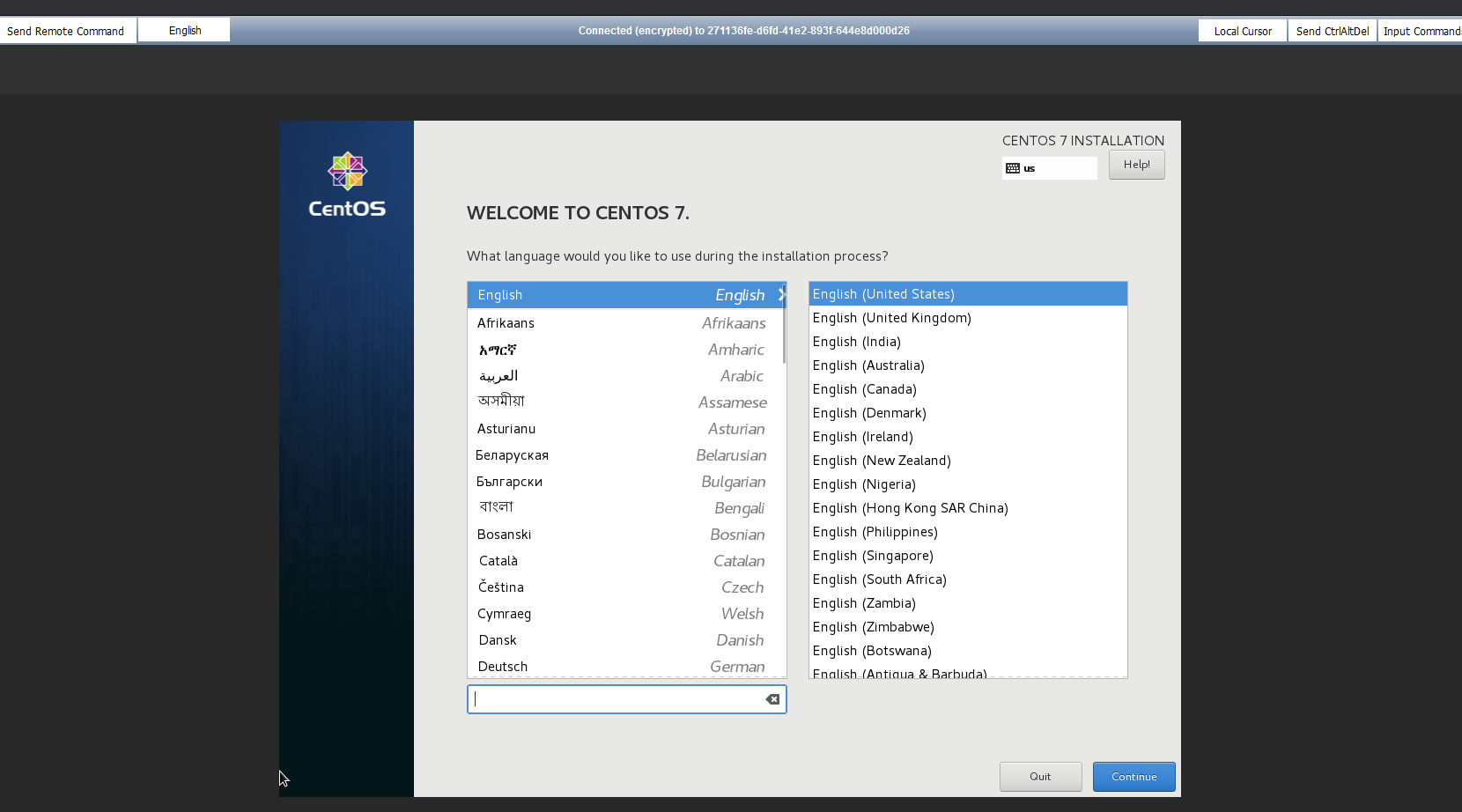1462x812 pixels.
Task: Select English (Zimbabwe) locale
Action: coord(968,627)
